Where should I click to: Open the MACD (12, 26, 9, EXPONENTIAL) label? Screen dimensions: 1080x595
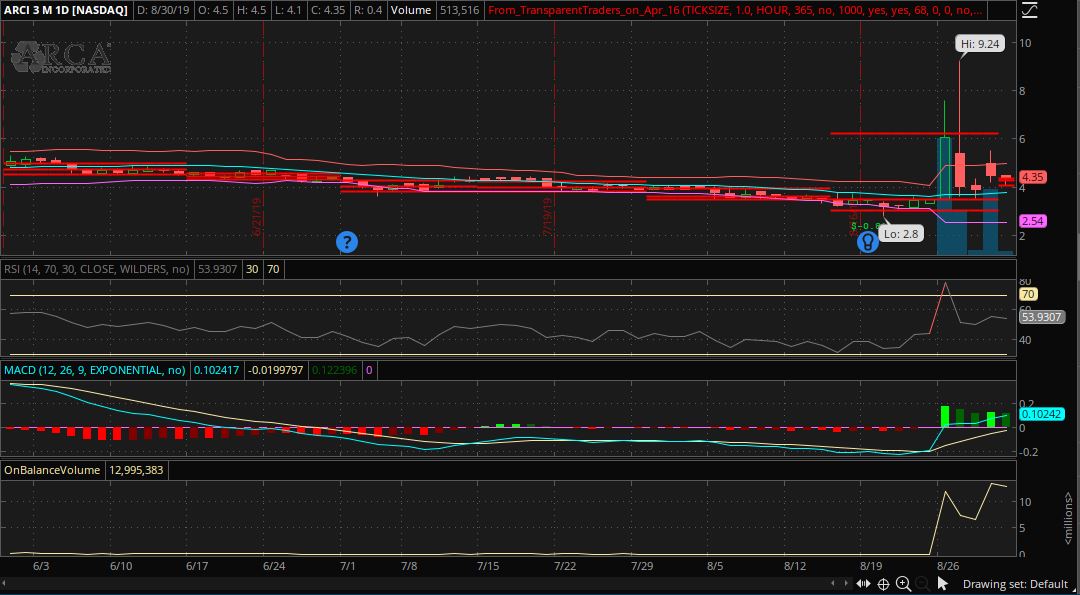[95, 370]
